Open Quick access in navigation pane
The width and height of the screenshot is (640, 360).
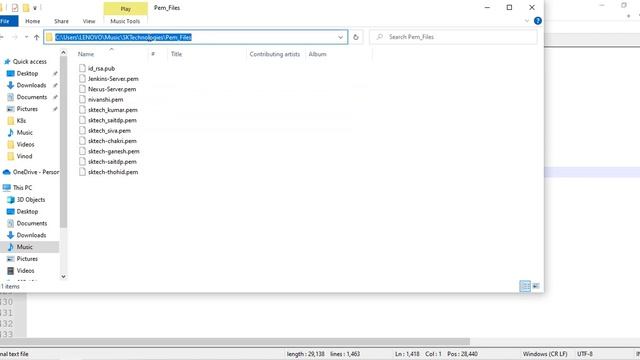click(x=29, y=62)
